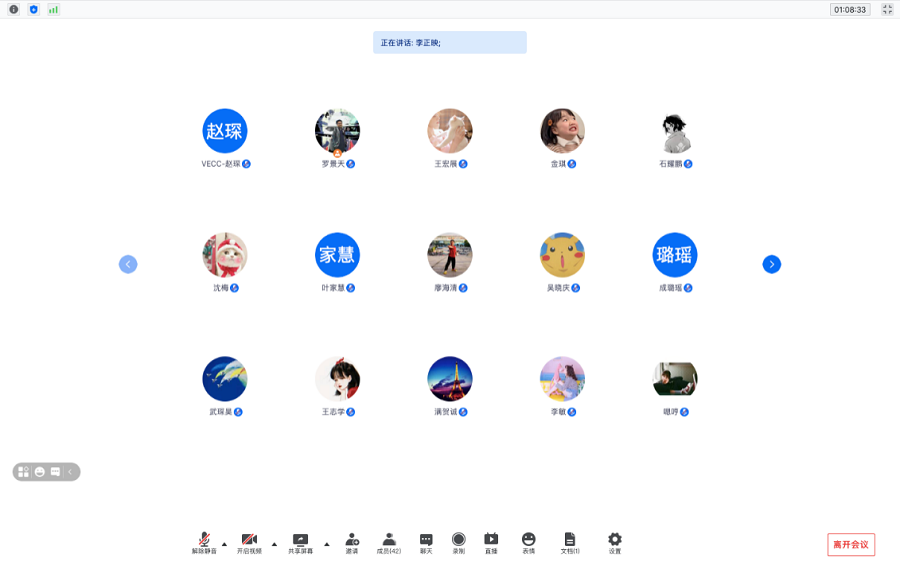Open the chat panel

coord(426,542)
